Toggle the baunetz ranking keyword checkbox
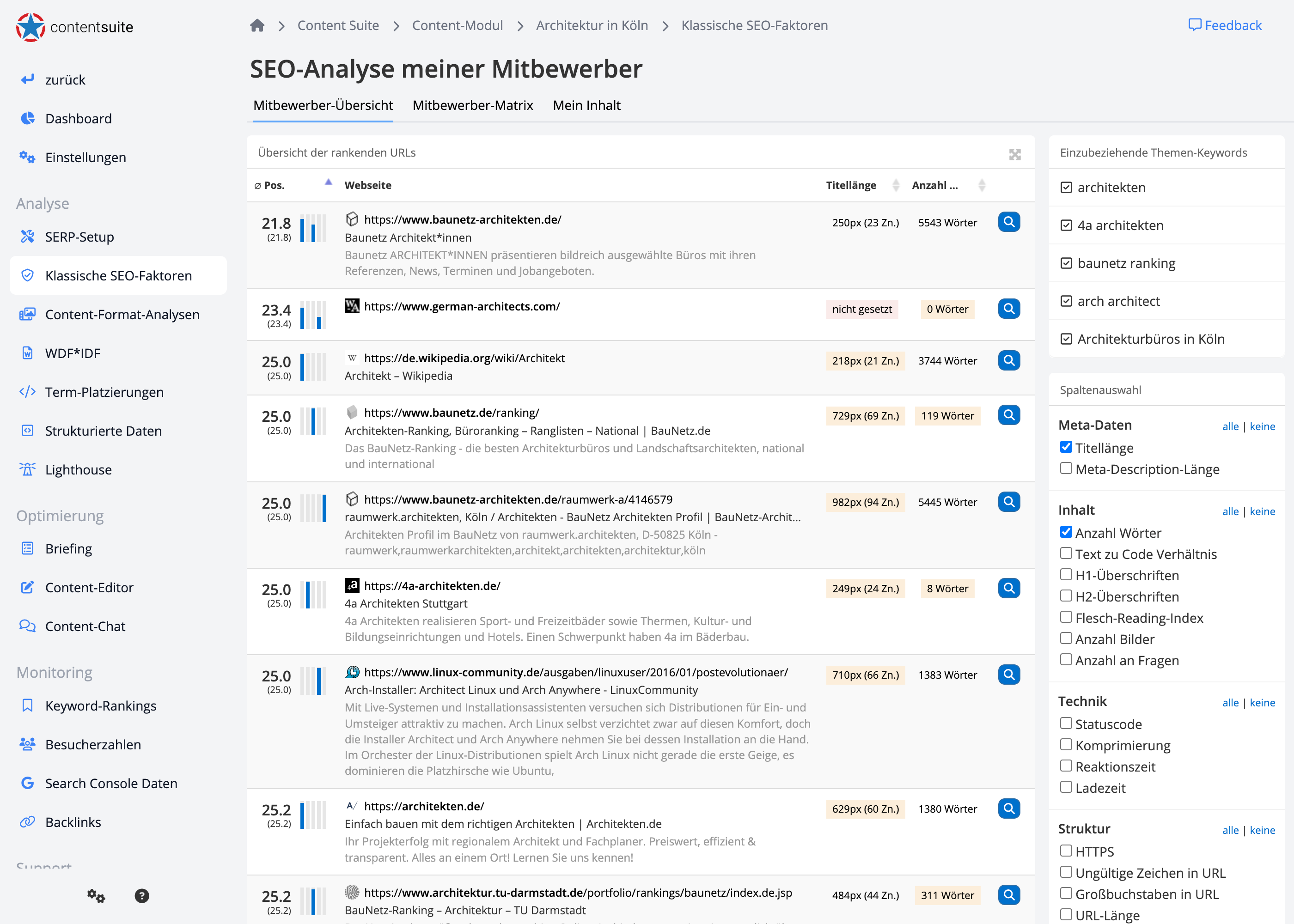The image size is (1294, 924). tap(1066, 263)
